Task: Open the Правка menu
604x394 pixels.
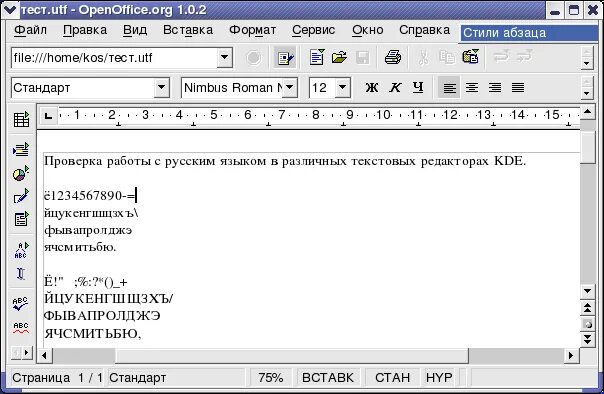Action: point(85,30)
